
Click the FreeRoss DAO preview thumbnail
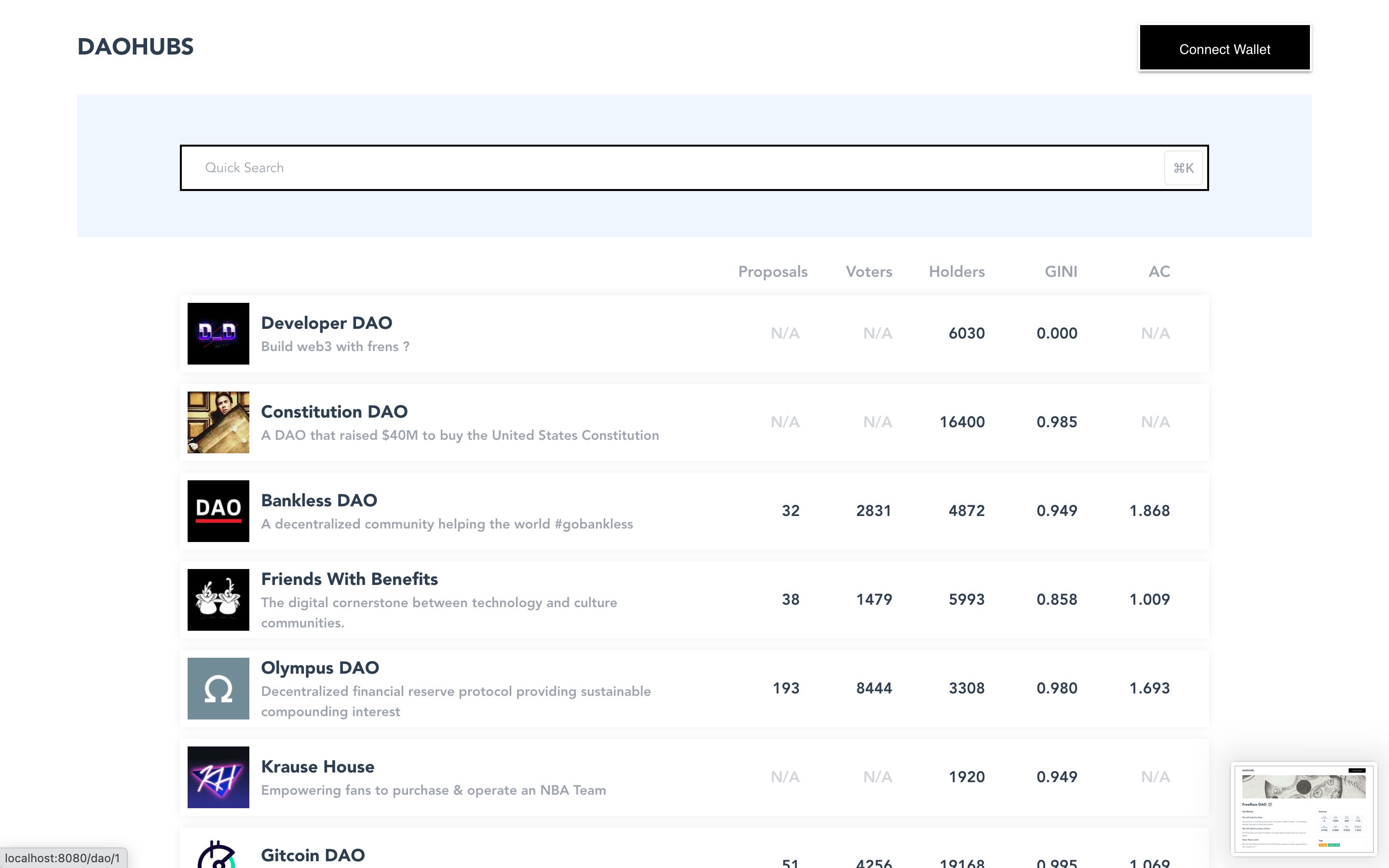tap(1304, 808)
